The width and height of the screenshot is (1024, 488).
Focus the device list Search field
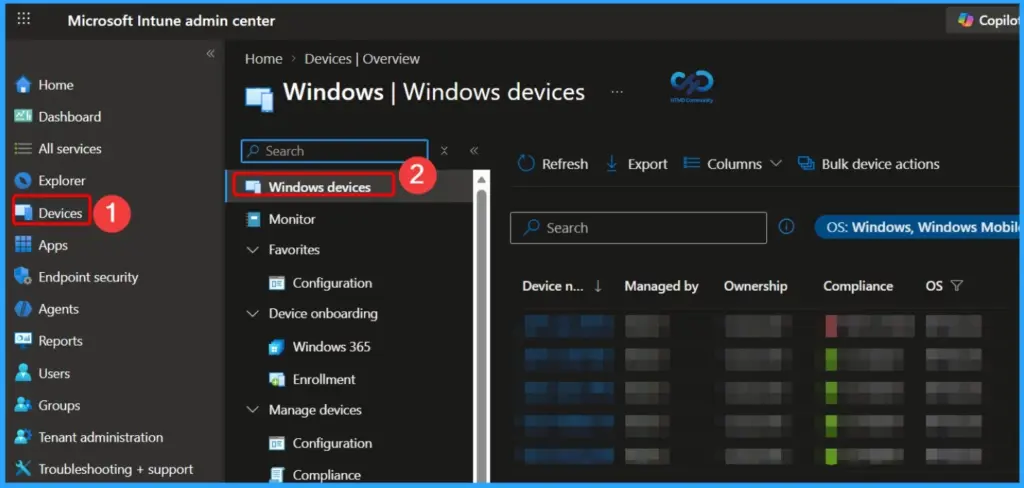coord(638,228)
